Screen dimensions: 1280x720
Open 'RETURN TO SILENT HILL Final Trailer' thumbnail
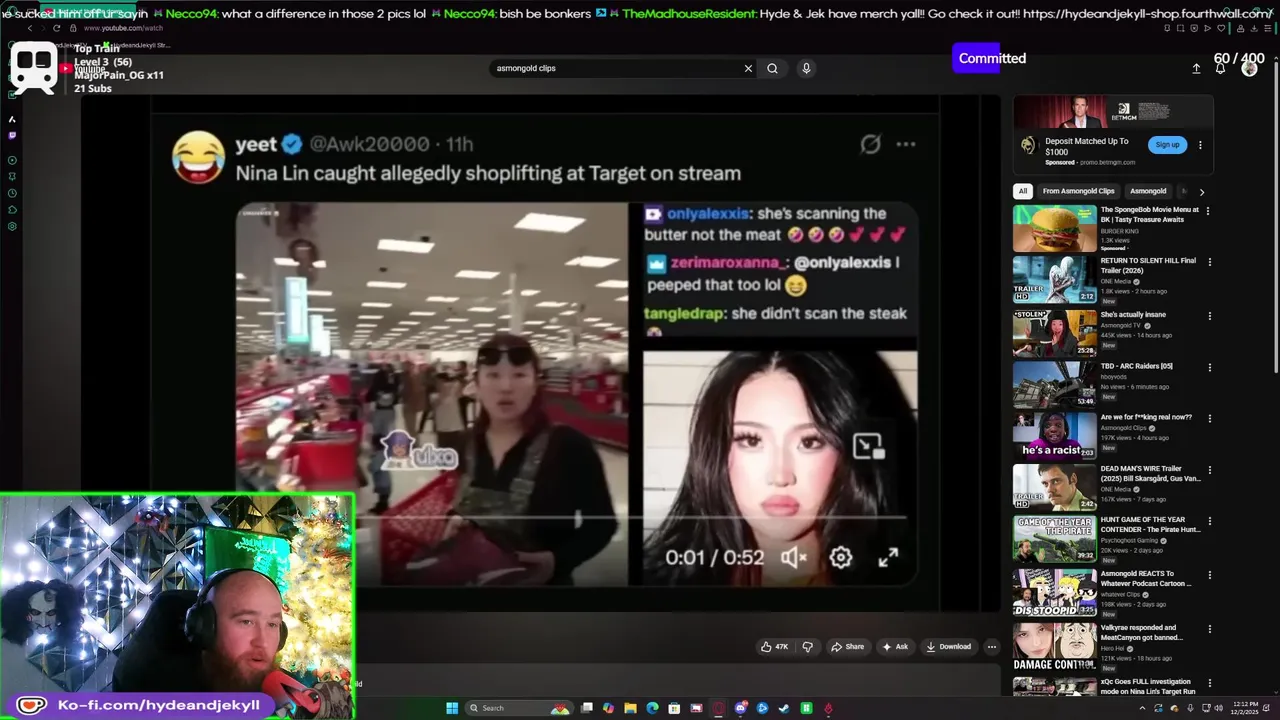click(x=1055, y=279)
